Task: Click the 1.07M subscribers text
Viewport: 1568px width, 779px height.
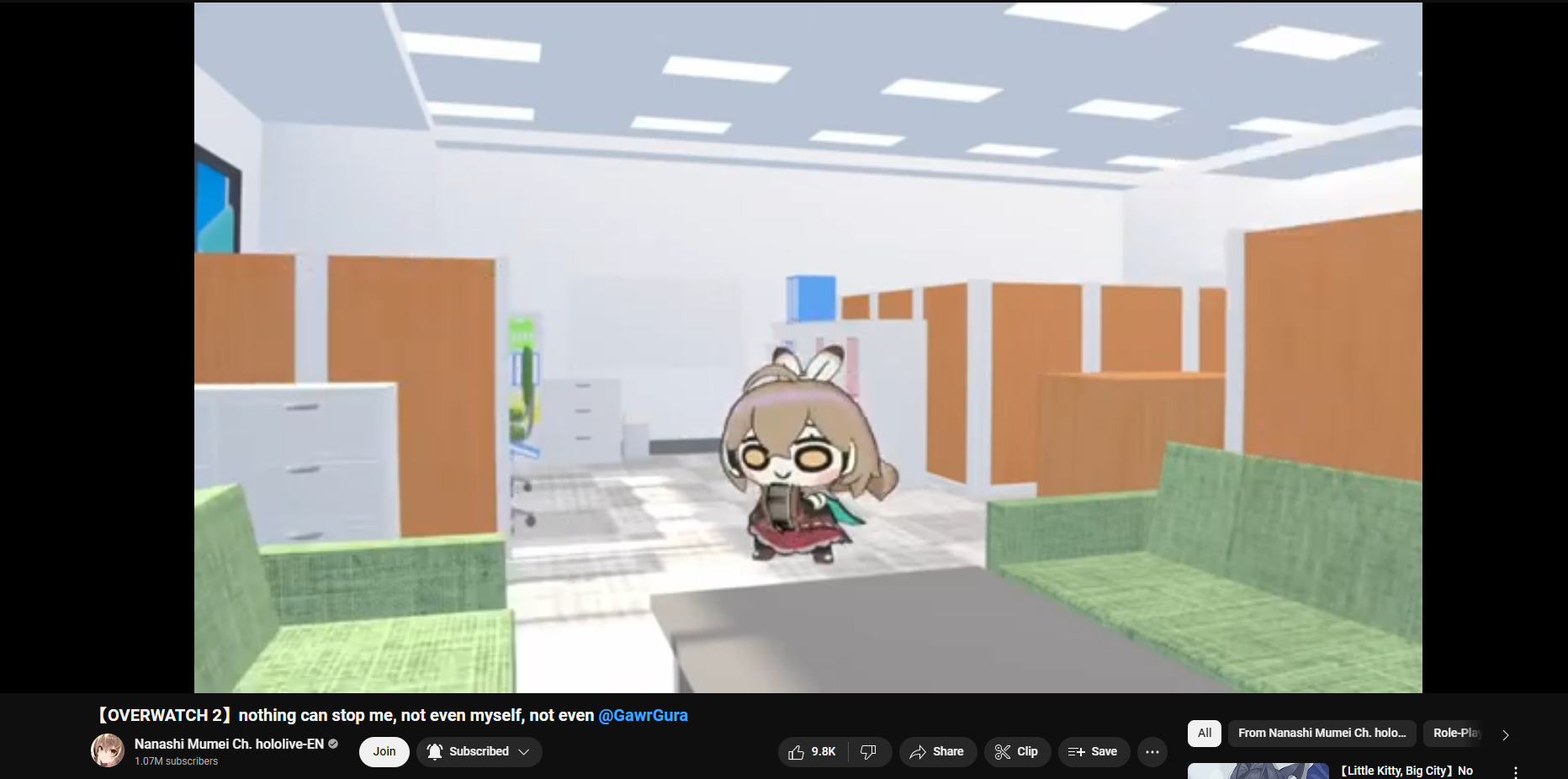Action: point(176,761)
